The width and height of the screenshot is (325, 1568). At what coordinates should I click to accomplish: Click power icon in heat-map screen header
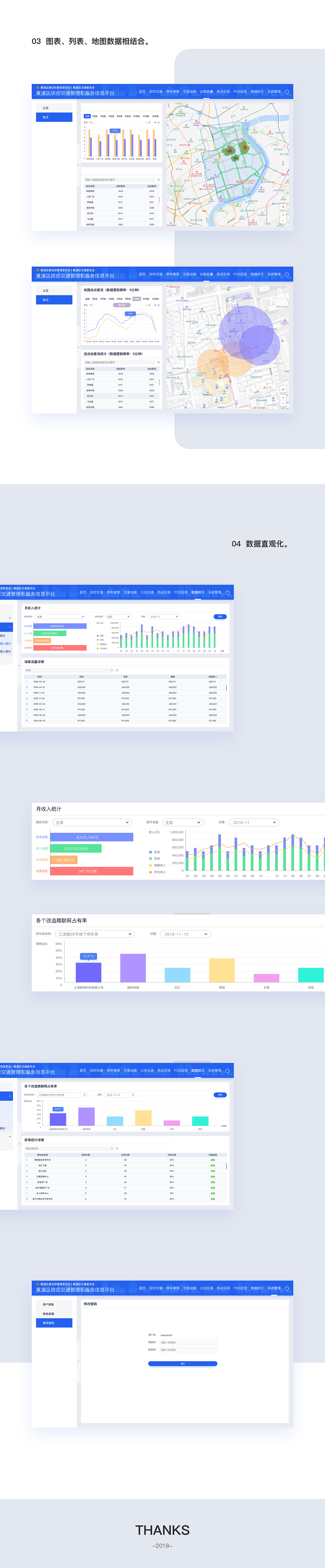pos(287,92)
